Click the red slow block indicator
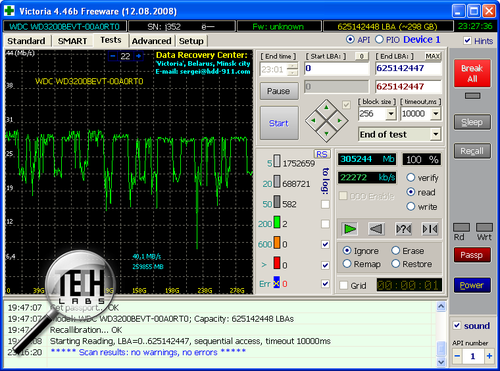500x371 pixels. pyautogui.click(x=277, y=263)
